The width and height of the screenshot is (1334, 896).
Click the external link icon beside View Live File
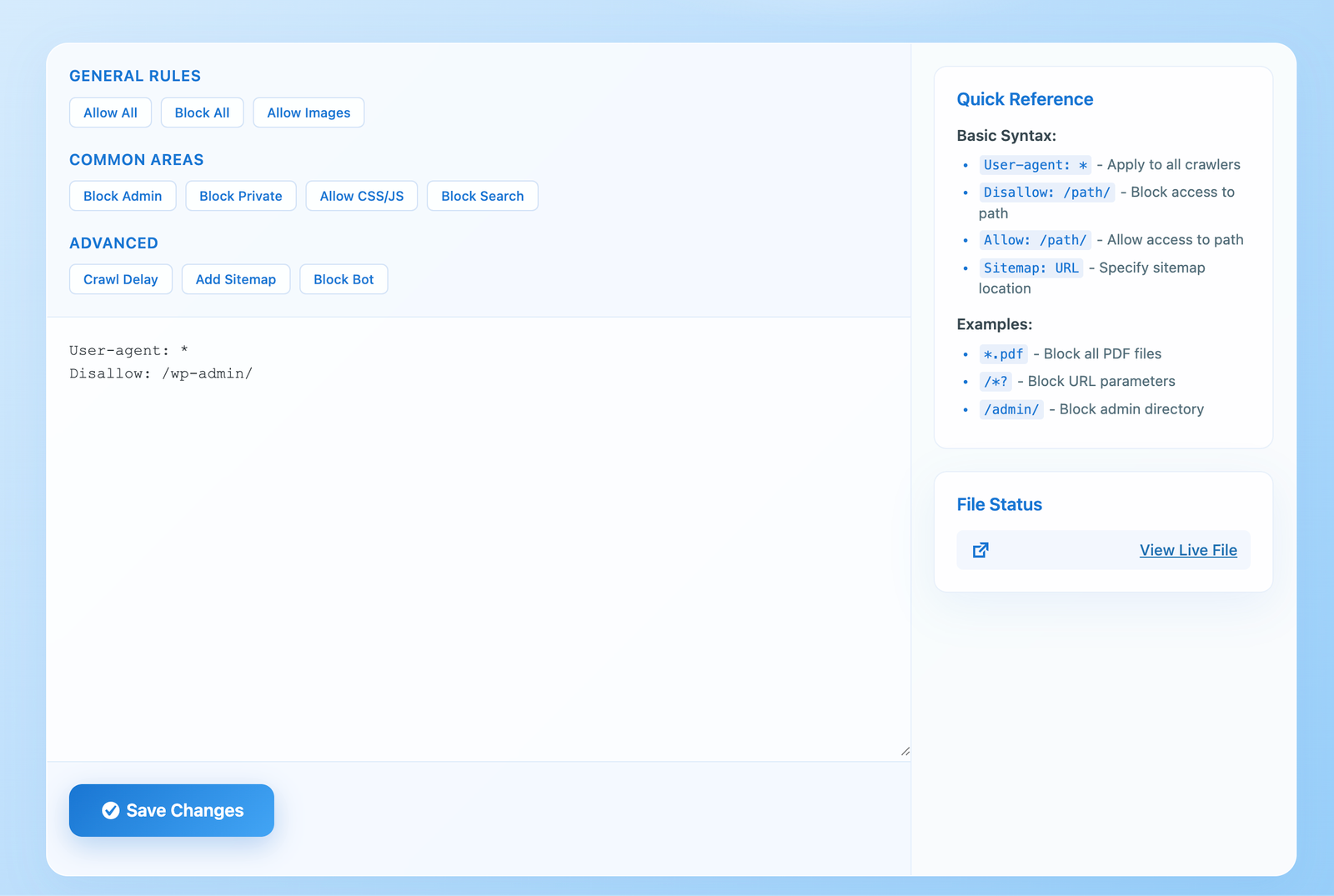point(980,550)
